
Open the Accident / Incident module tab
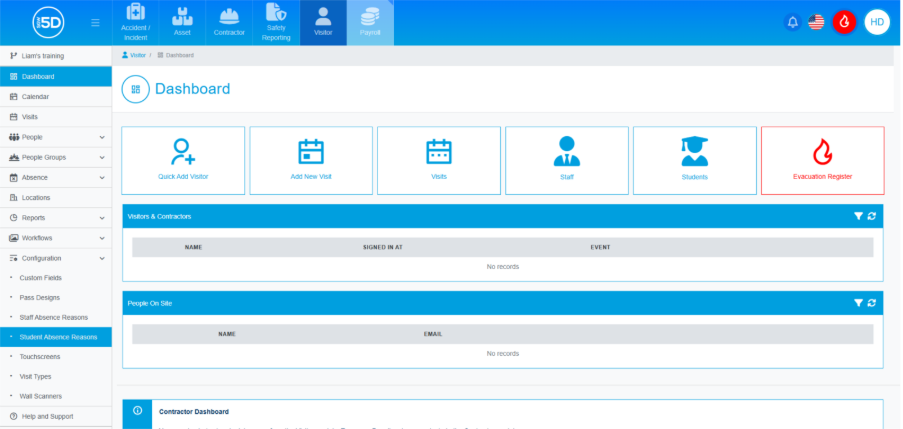(x=135, y=23)
